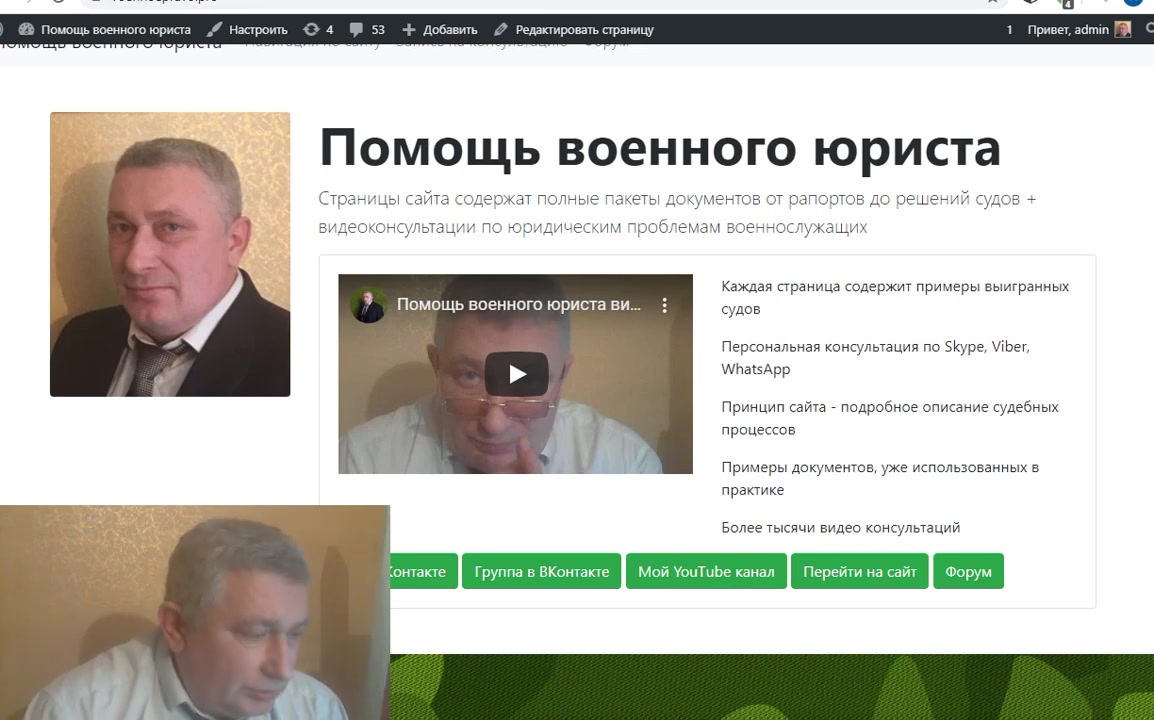Click Редактировать страницу in admin bar
The image size is (1154, 720).
pos(584,30)
